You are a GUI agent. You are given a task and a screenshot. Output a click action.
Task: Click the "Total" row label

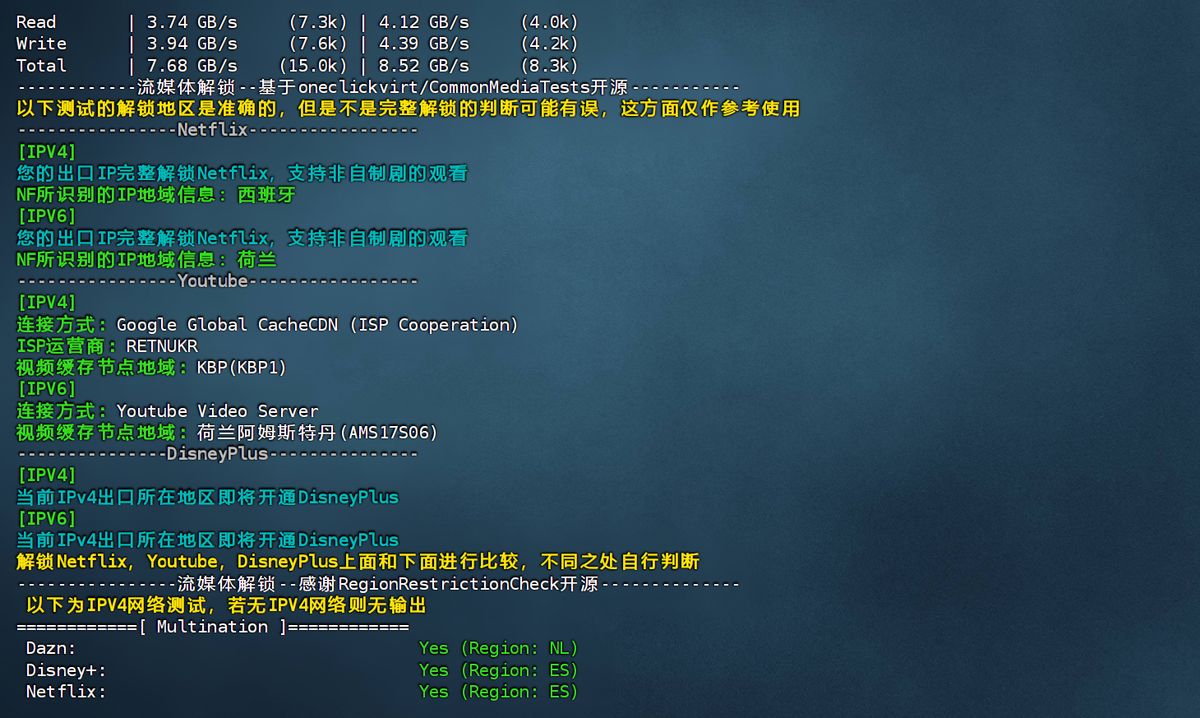41,66
